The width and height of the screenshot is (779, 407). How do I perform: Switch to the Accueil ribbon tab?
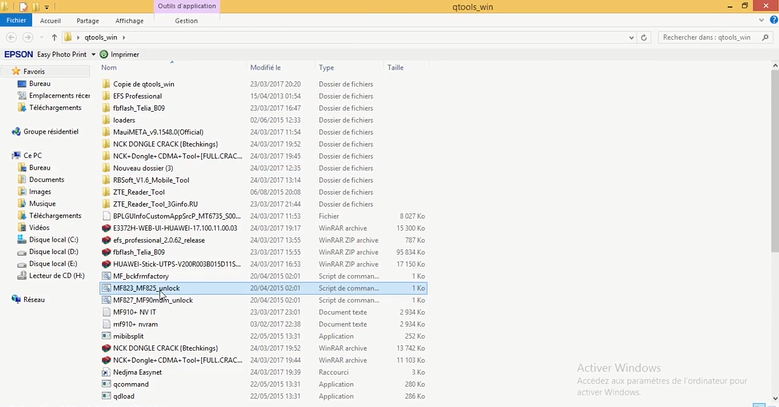(50, 20)
